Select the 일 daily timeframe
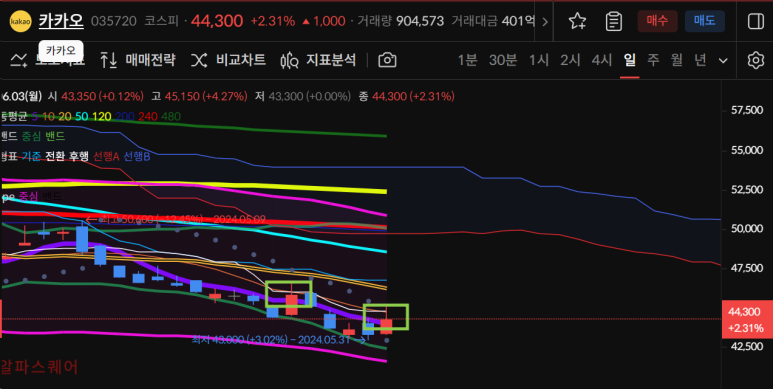Screen dimensions: 773x389 point(630,60)
